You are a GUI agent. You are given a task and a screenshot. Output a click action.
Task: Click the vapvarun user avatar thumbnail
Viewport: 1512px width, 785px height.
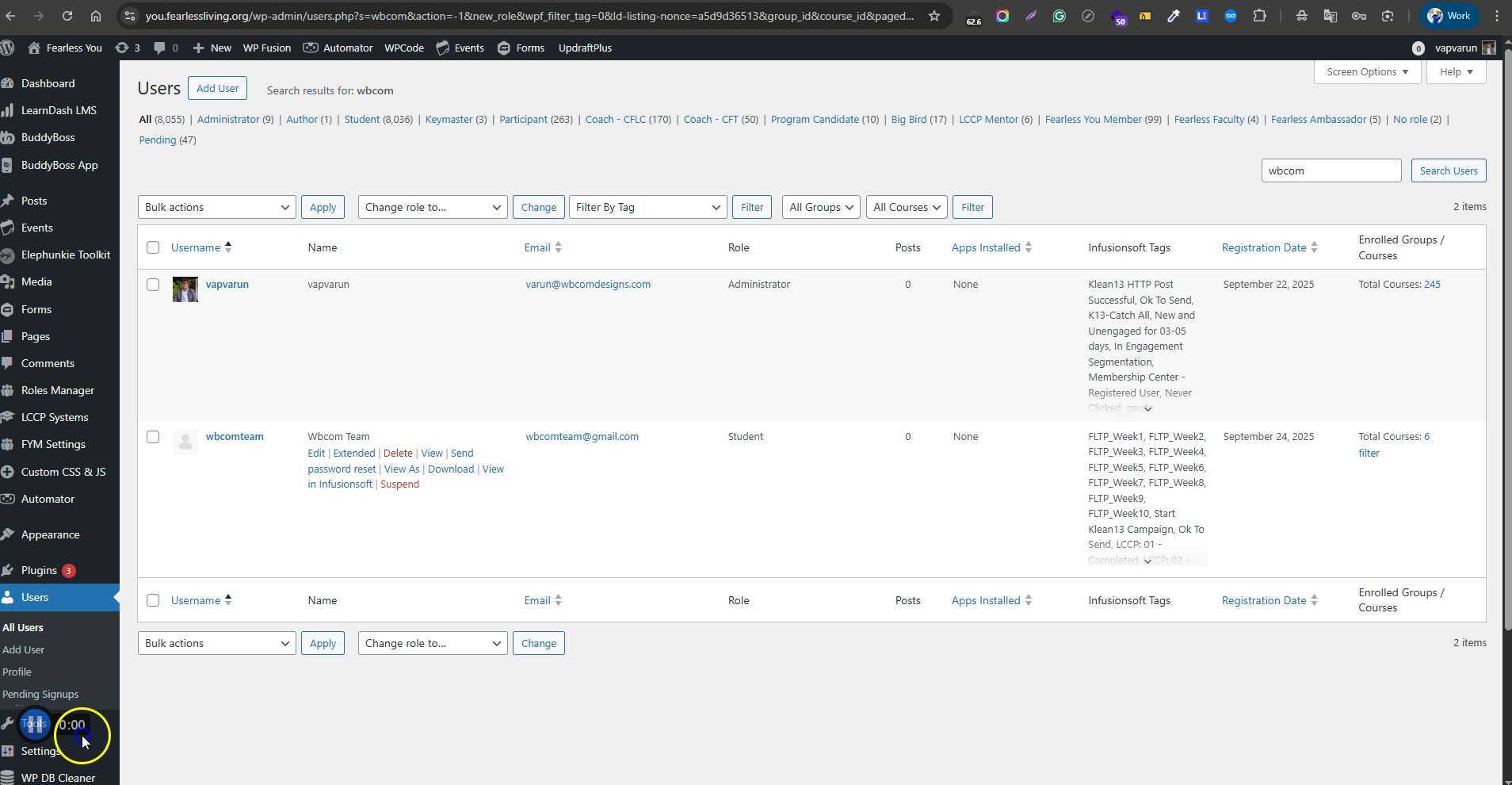point(185,289)
